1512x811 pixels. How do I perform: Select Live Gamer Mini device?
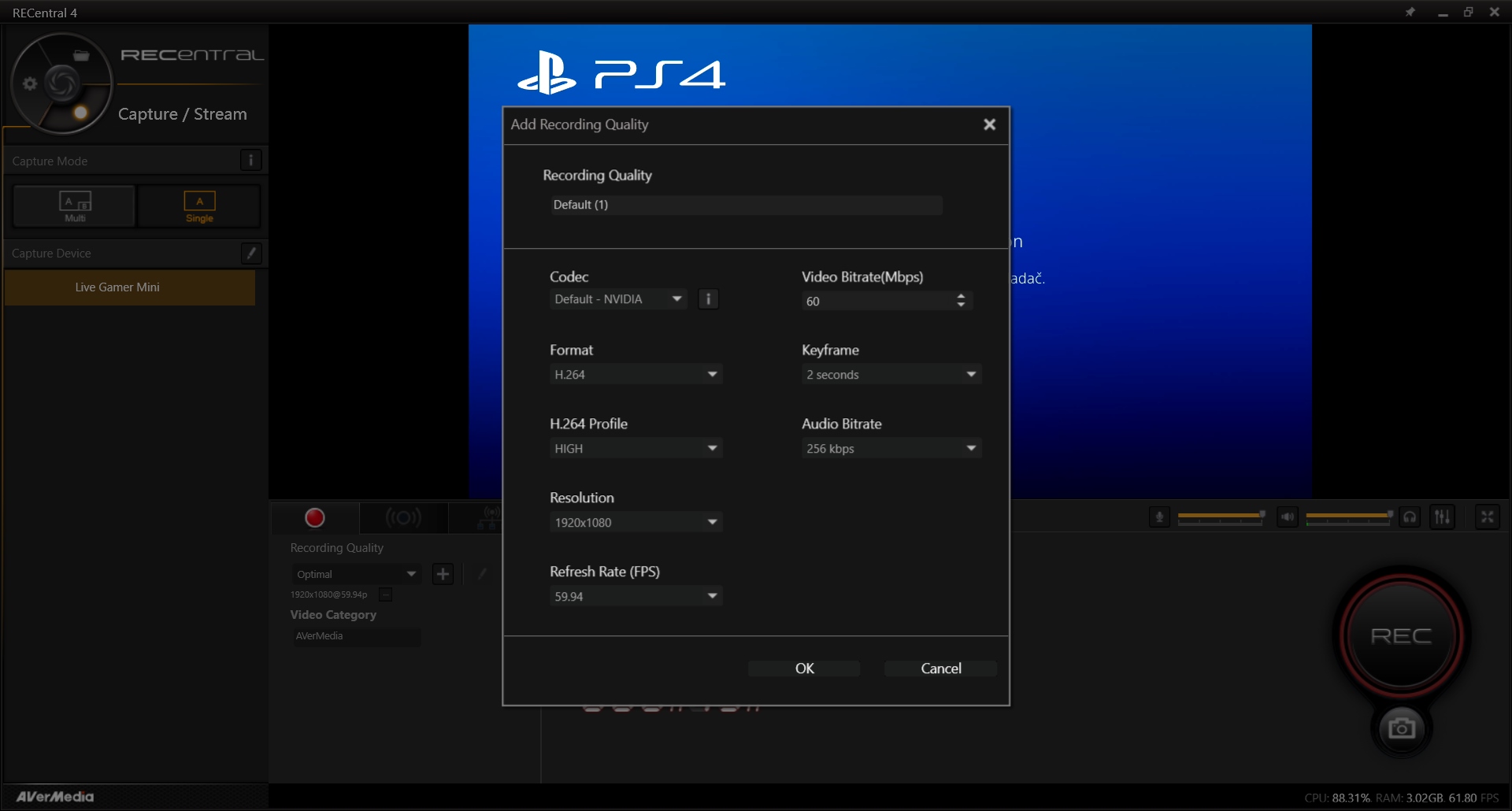pyautogui.click(x=130, y=287)
